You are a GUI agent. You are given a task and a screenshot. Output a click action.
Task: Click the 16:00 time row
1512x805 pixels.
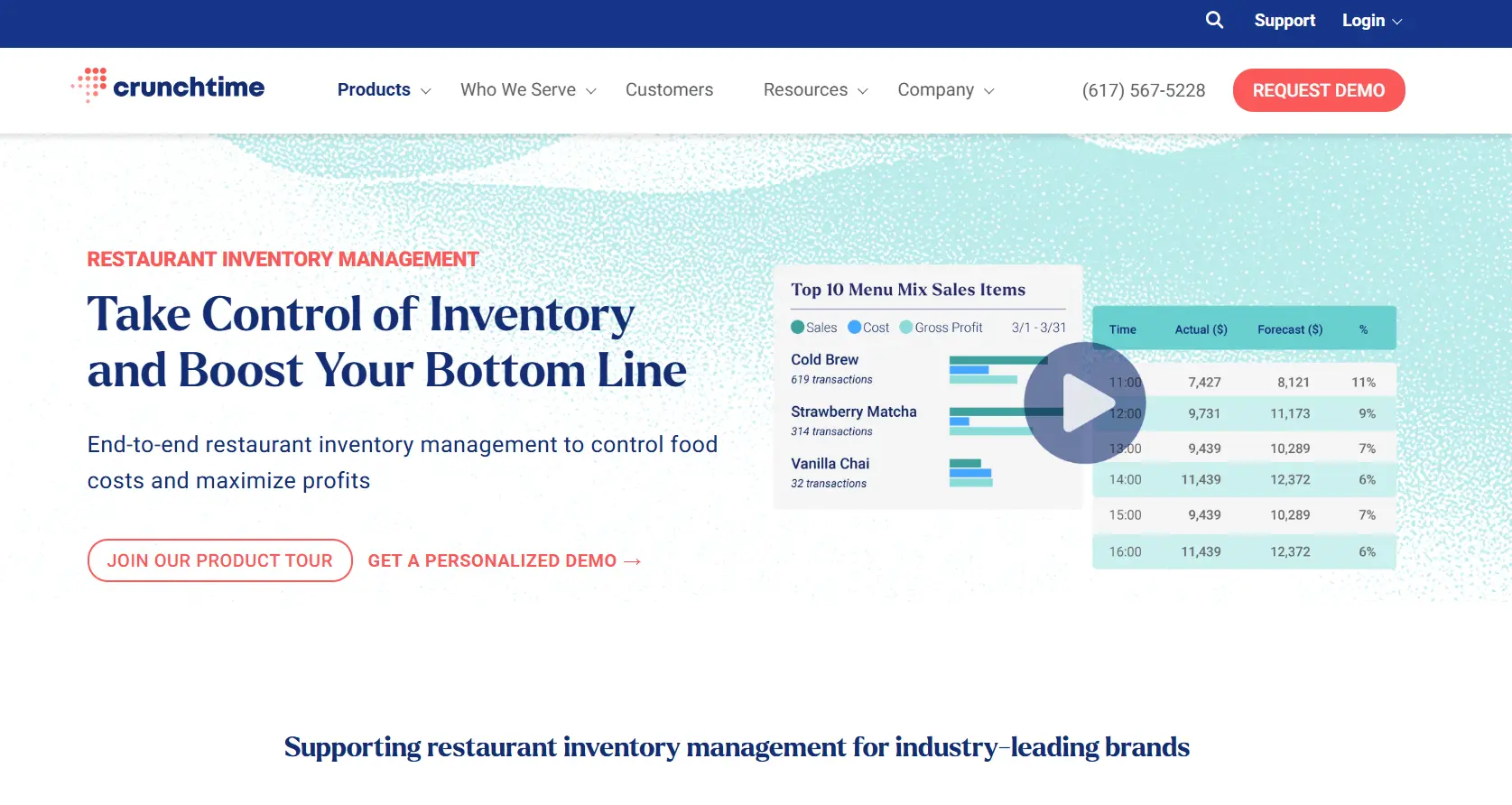click(1244, 551)
